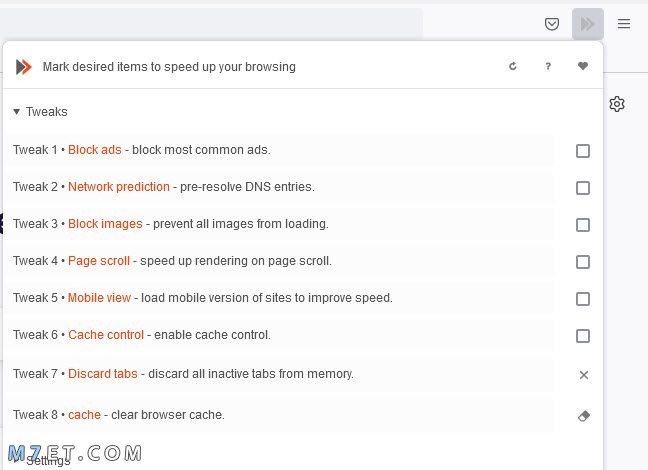Enable the Mobile view checkbox
The height and width of the screenshot is (470, 648).
pos(583,299)
